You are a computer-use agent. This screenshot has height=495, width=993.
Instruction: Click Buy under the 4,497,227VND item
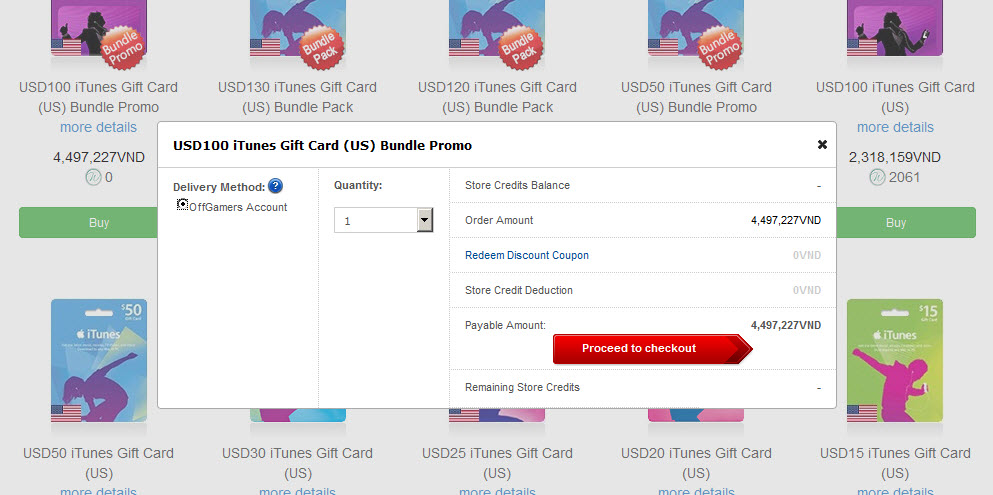pyautogui.click(x=89, y=223)
